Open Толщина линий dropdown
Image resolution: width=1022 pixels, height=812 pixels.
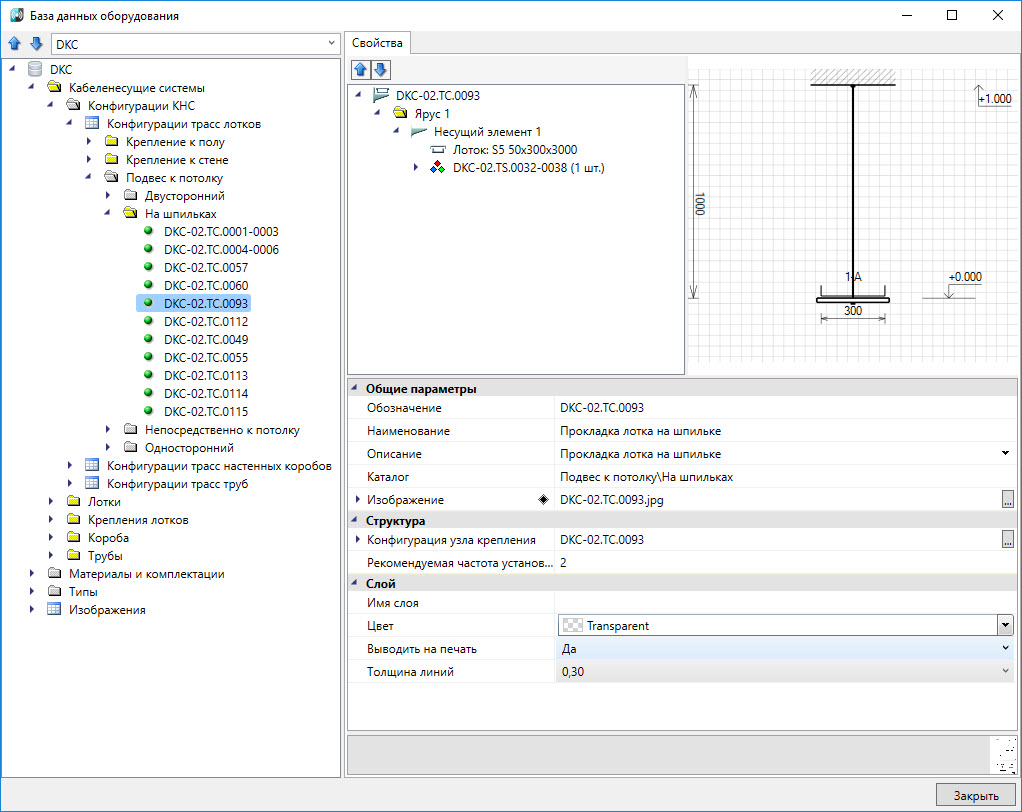tap(1005, 671)
